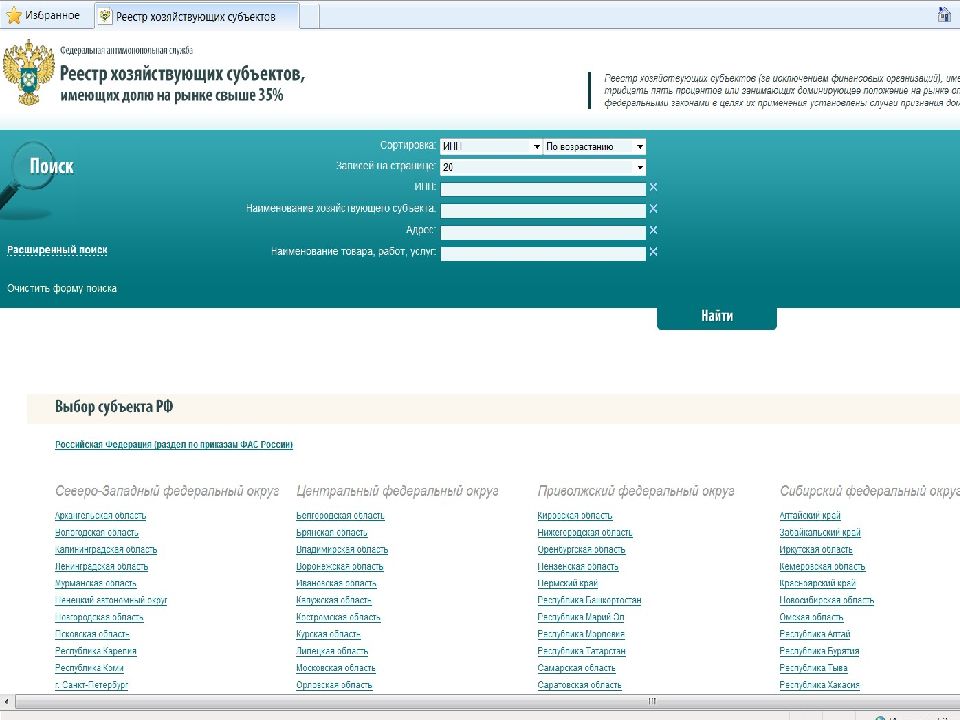Focus the Наименование товара, работ, услуг field
Image resolution: width=960 pixels, height=720 pixels.
(x=543, y=253)
